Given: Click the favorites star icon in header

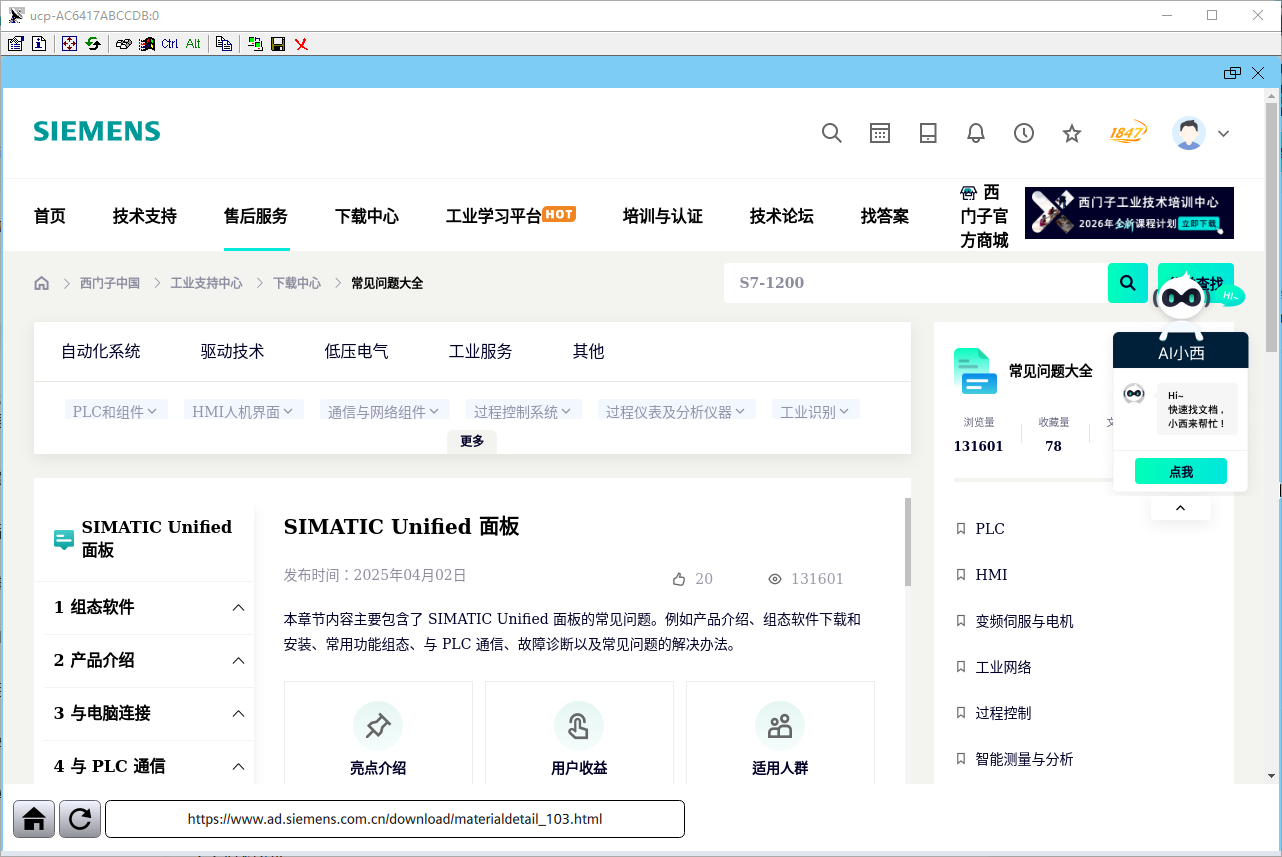Looking at the screenshot, I should [x=1072, y=133].
